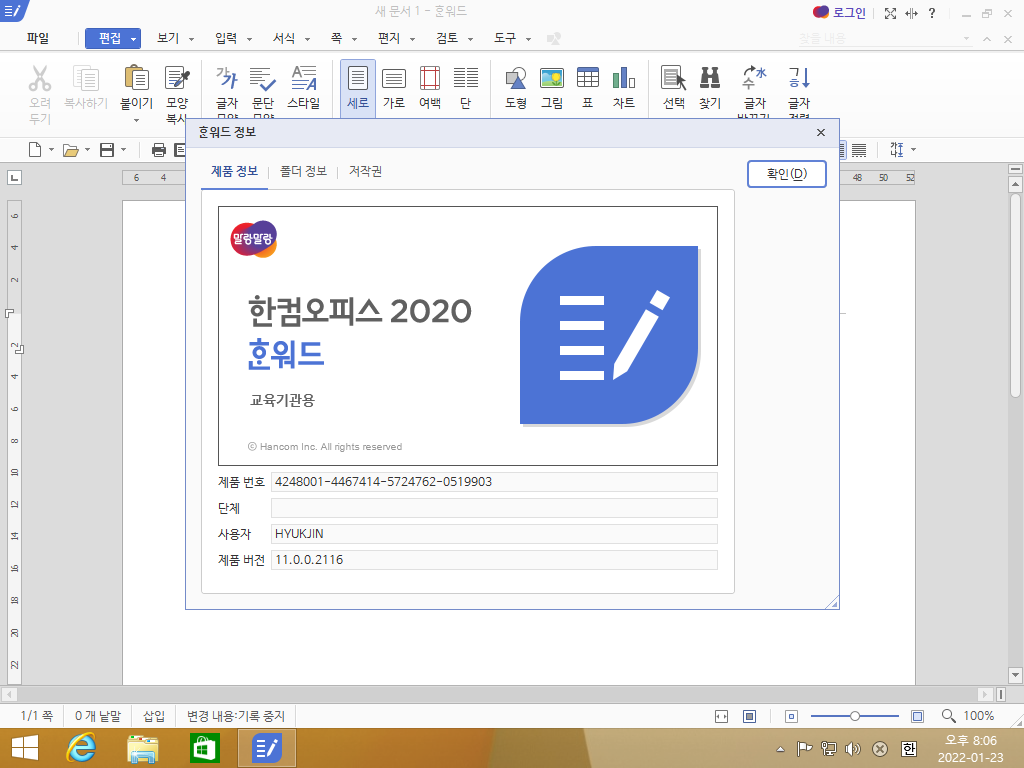Screen dimensions: 1024x768
Task: Click the 로그인 link
Action: 849,13
